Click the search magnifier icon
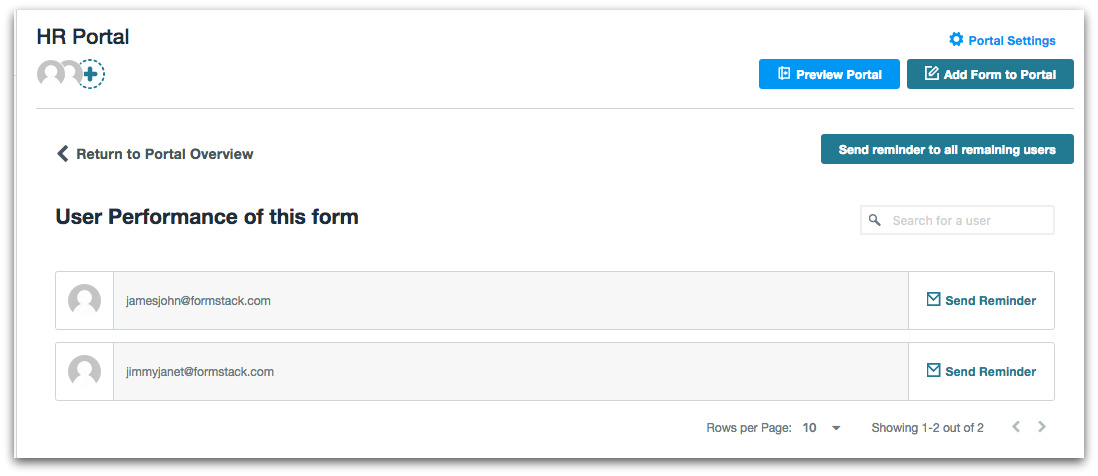 pyautogui.click(x=875, y=220)
